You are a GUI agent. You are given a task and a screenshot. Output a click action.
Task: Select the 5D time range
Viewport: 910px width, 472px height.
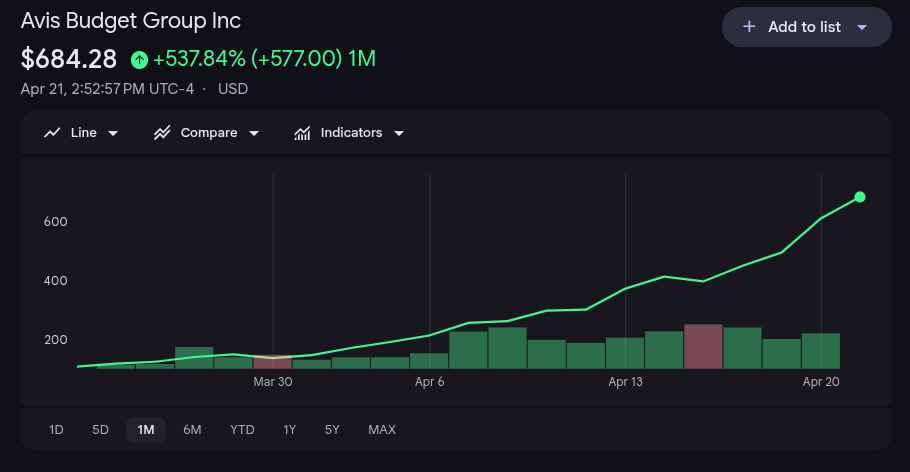[100, 430]
